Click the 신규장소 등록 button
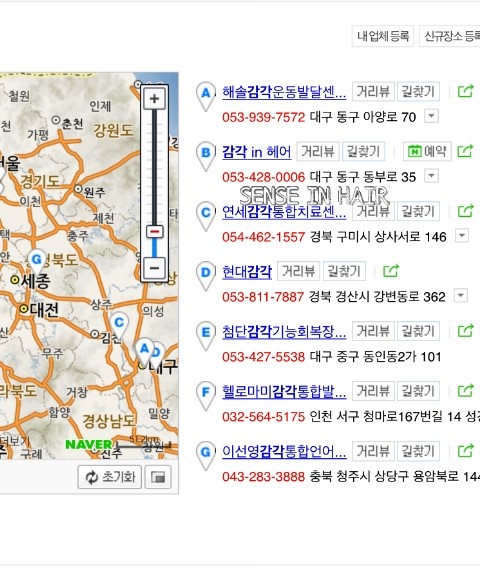480x569 pixels. [450, 36]
